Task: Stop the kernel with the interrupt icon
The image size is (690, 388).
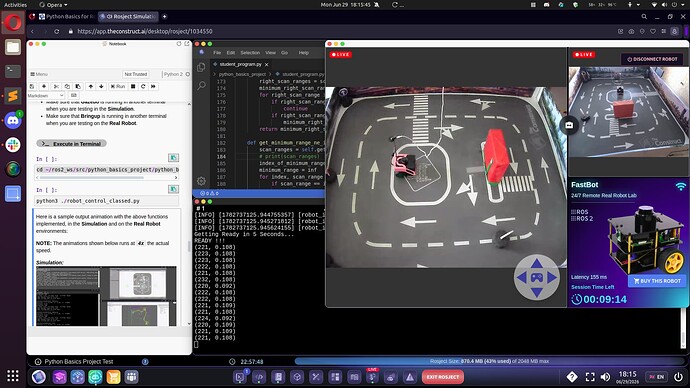Action: coord(133,87)
